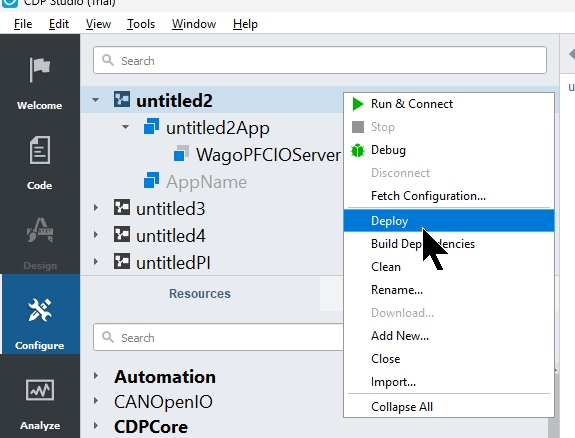575x438 pixels.
Task: Collapse the untitled2App node
Action: tap(125, 127)
